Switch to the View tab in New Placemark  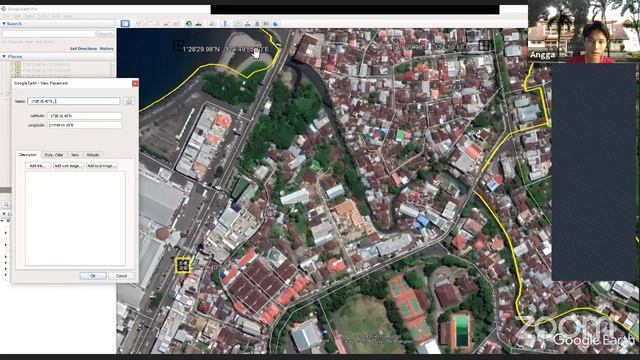(x=75, y=155)
